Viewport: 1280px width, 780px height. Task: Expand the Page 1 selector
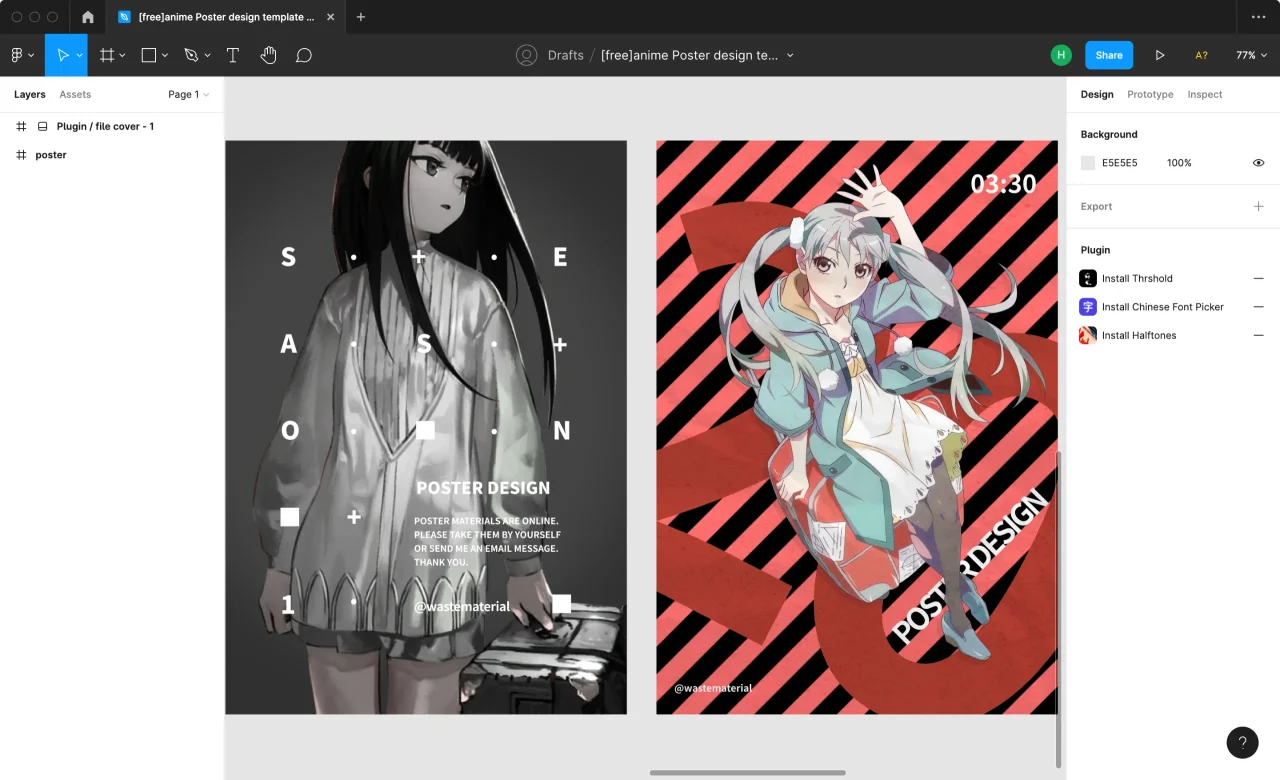coord(188,95)
